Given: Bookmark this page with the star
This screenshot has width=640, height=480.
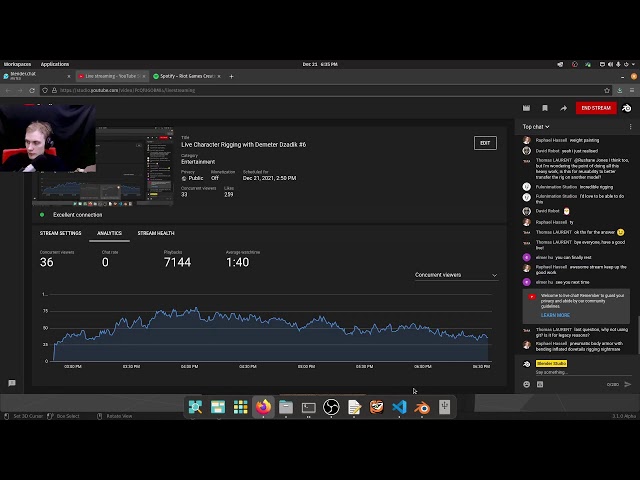Looking at the screenshot, I should point(607,90).
